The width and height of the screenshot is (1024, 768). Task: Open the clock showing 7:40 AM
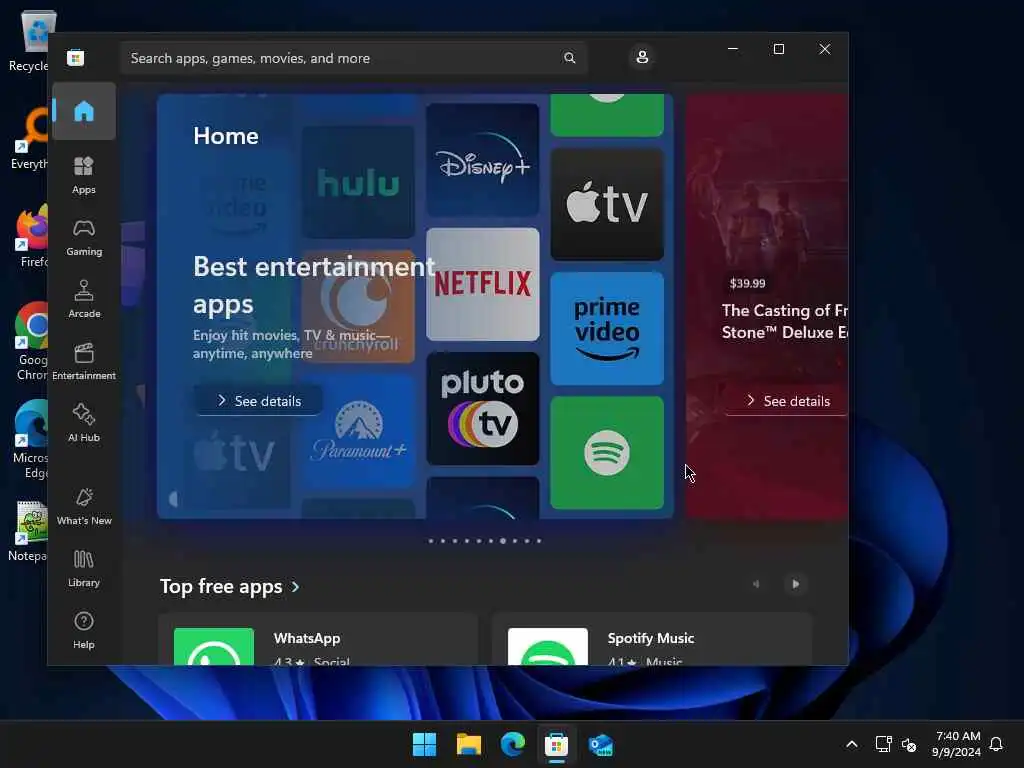[x=957, y=744]
